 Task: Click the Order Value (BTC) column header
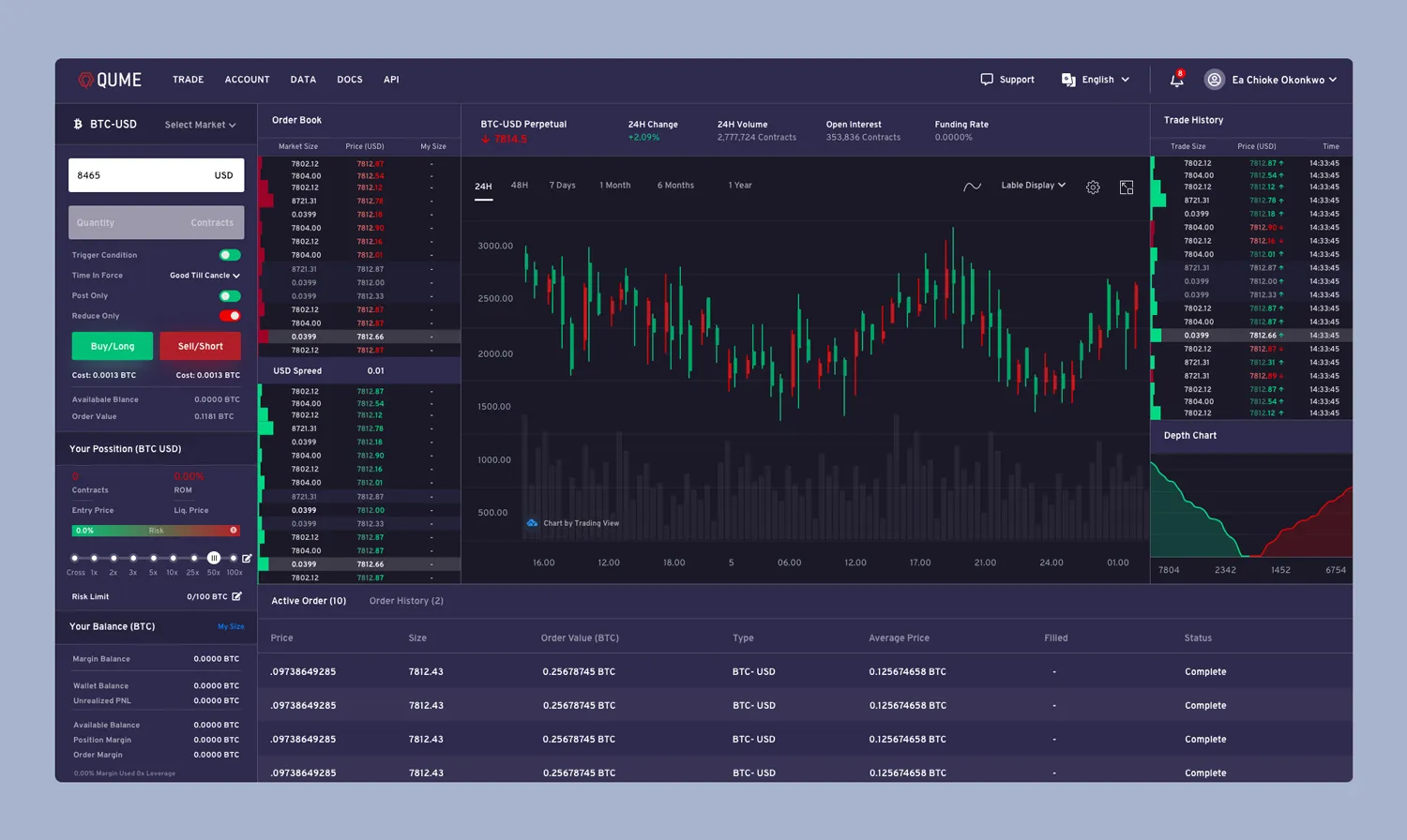pyautogui.click(x=580, y=638)
